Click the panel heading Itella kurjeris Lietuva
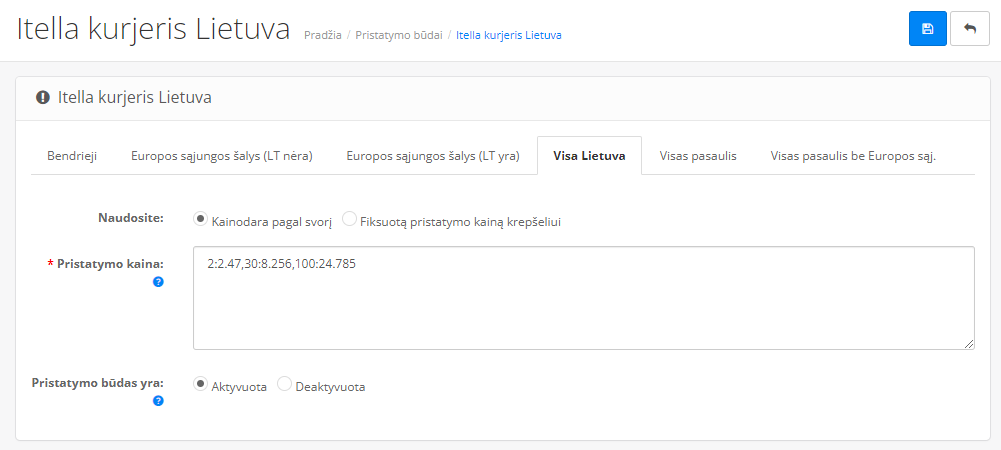1001x450 pixels. (x=135, y=98)
